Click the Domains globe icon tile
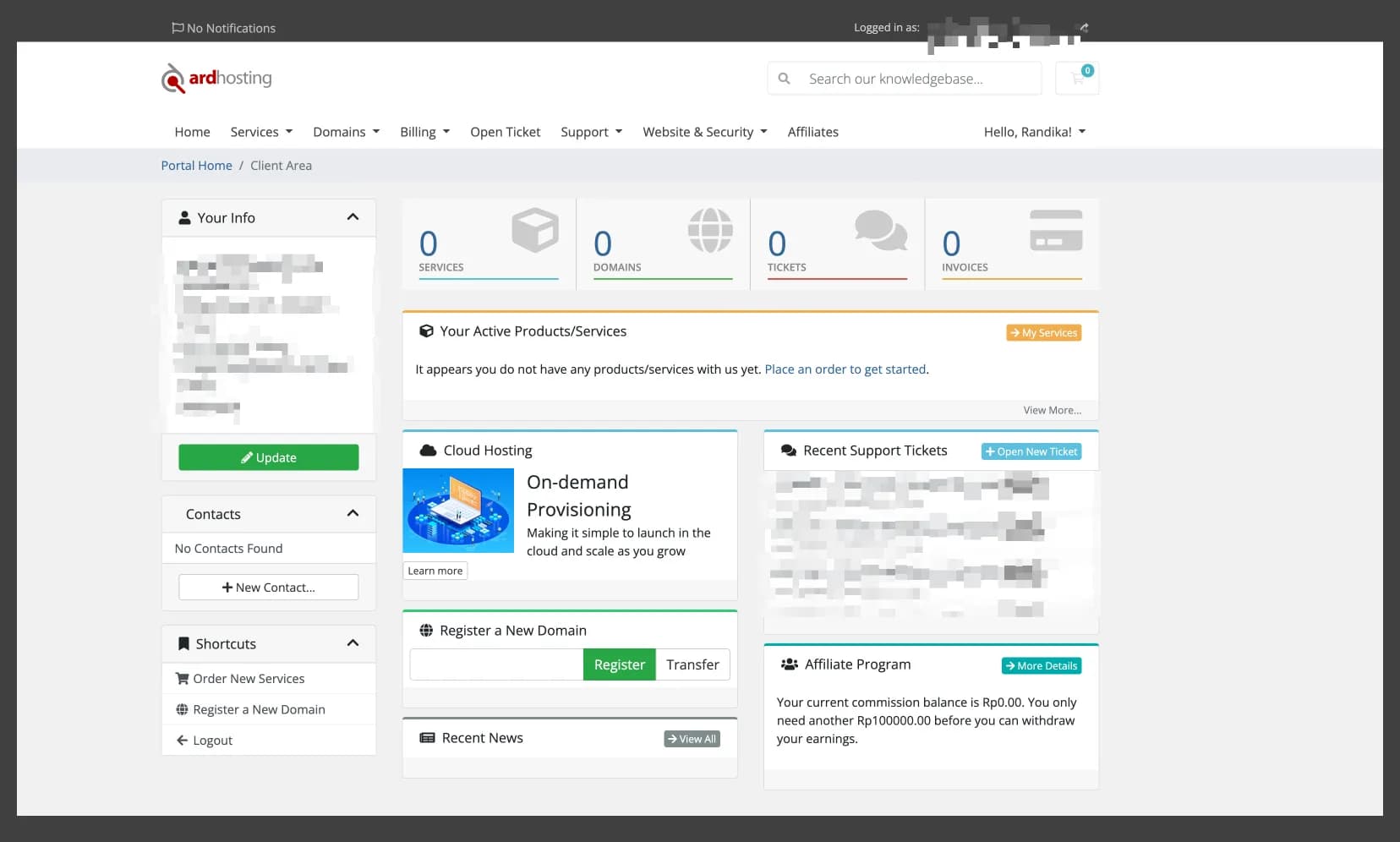This screenshot has width=1400, height=842. point(709,230)
